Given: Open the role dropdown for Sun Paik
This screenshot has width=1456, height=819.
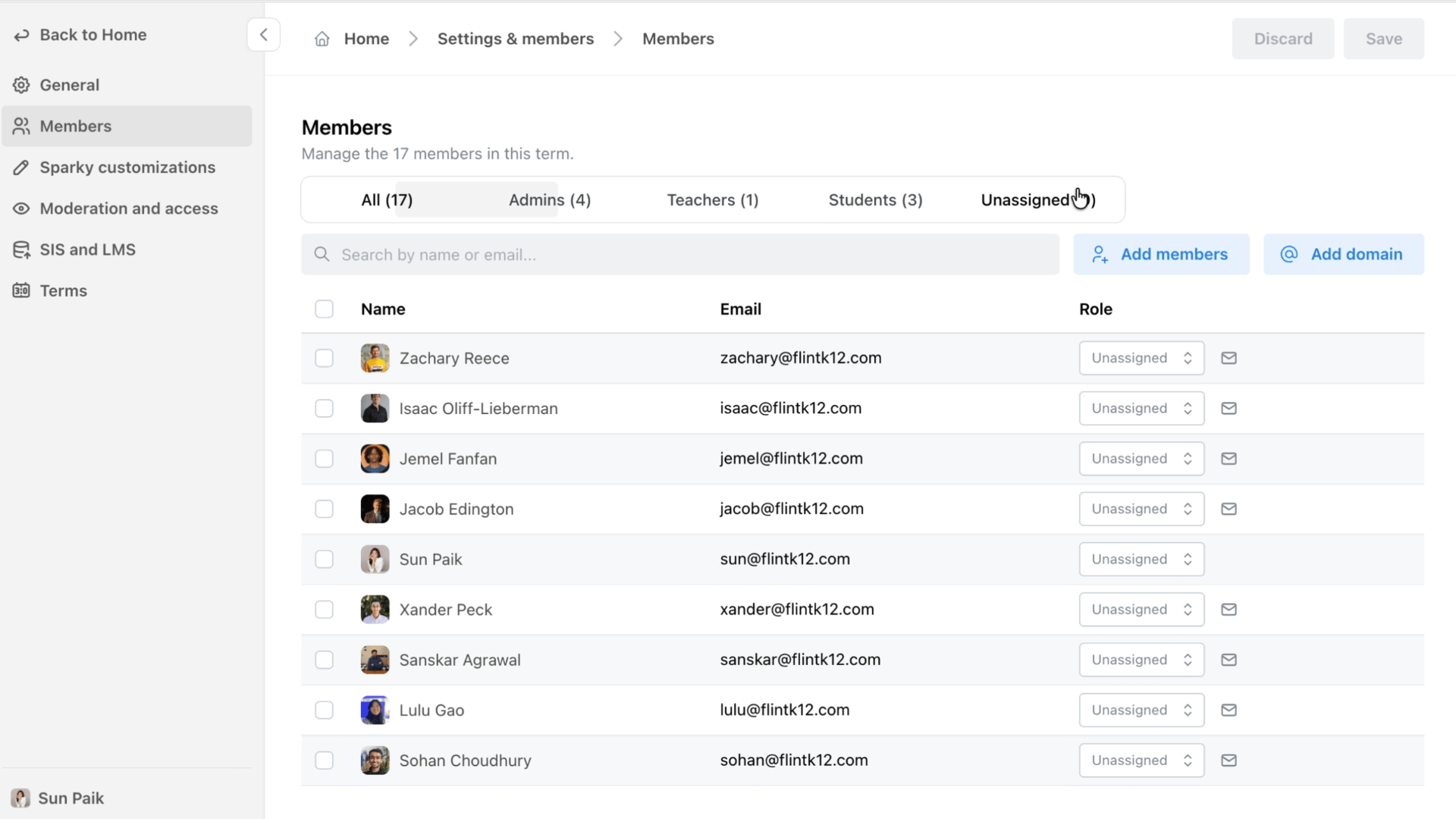Looking at the screenshot, I should tap(1141, 559).
